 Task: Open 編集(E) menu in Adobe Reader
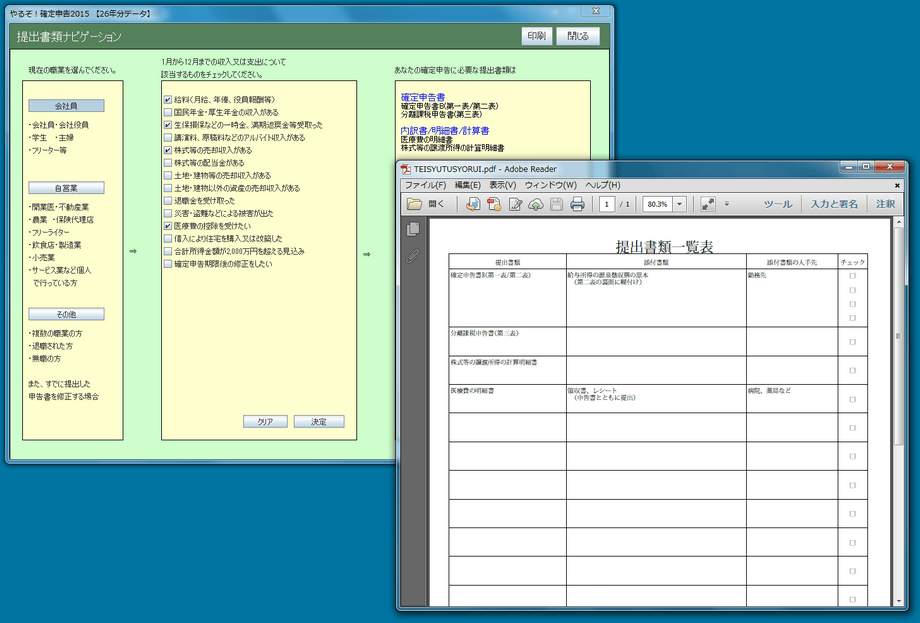click(x=468, y=185)
